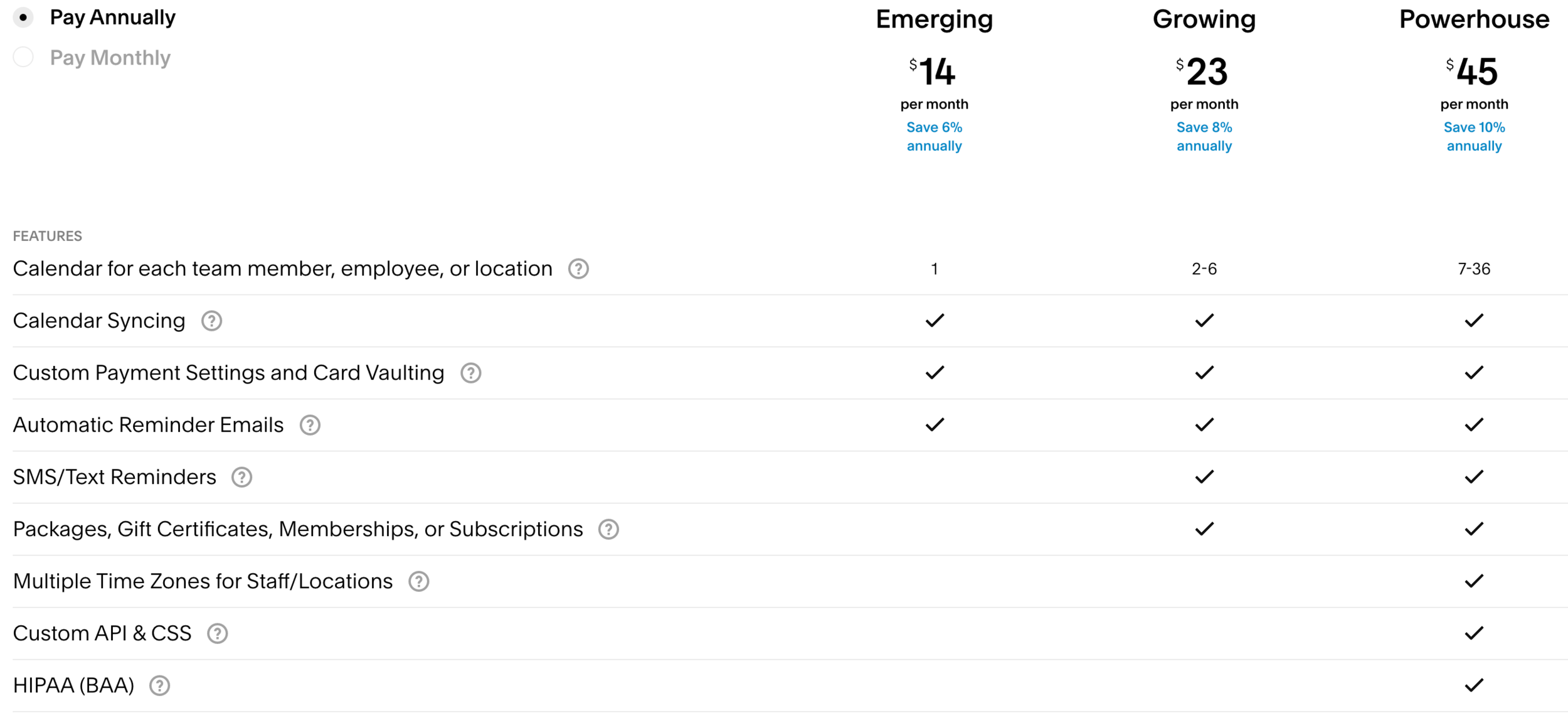1568x718 pixels.
Task: Show info for Packages, Gift Certificates, Memberships
Action: point(608,529)
